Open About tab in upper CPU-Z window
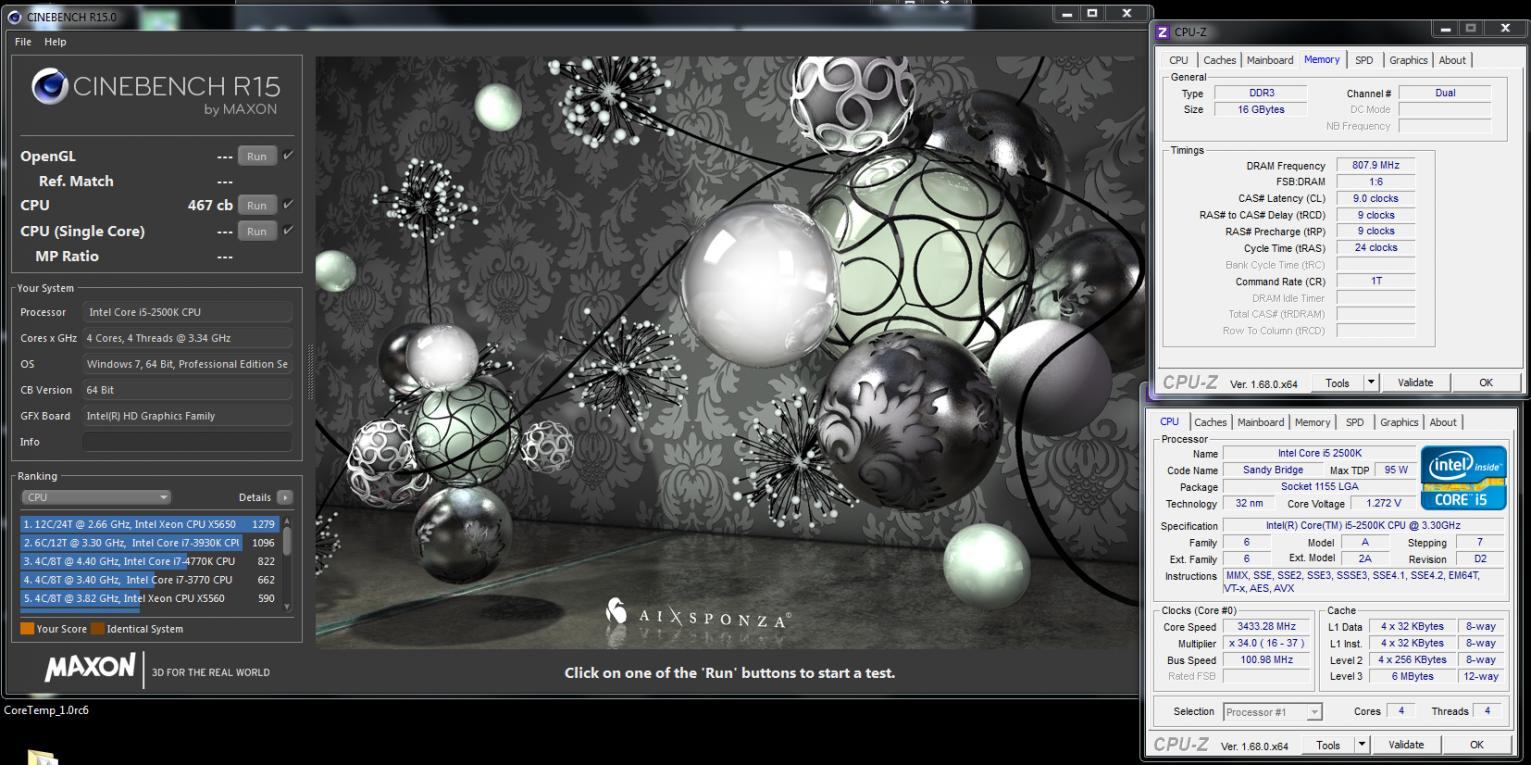This screenshot has height=765, width=1531. (x=1452, y=60)
